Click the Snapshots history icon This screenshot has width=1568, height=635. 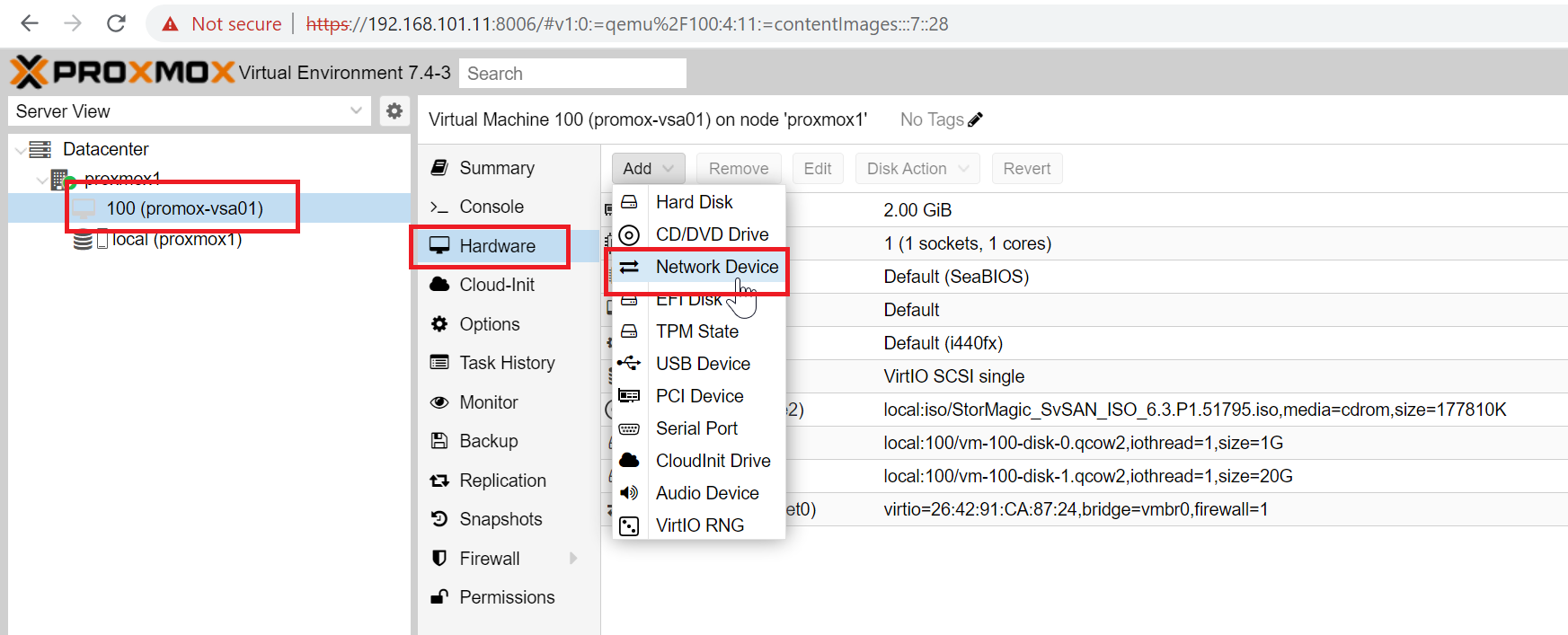(439, 519)
